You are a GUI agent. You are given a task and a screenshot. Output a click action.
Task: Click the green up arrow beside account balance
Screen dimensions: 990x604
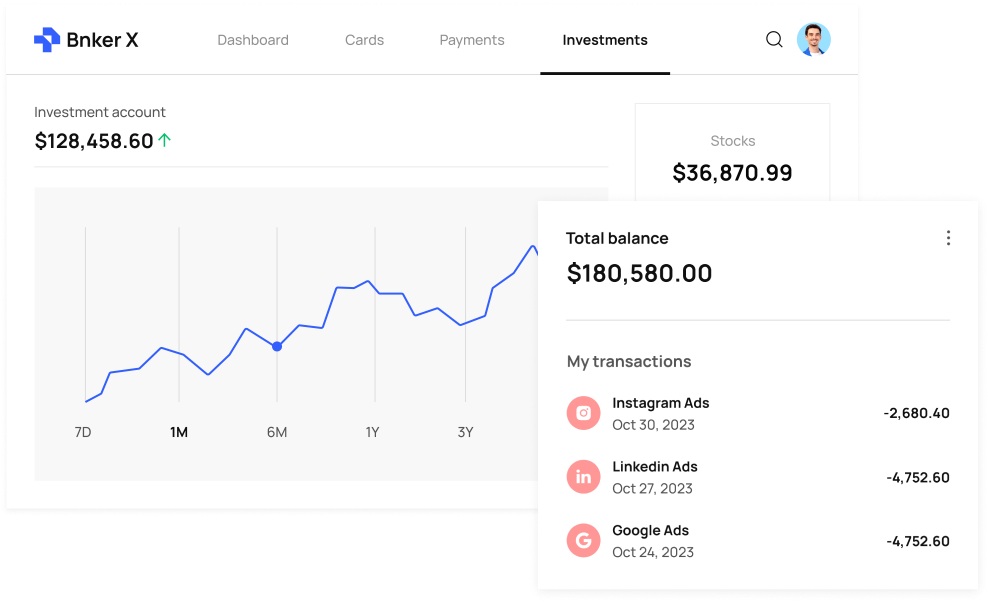coord(165,140)
